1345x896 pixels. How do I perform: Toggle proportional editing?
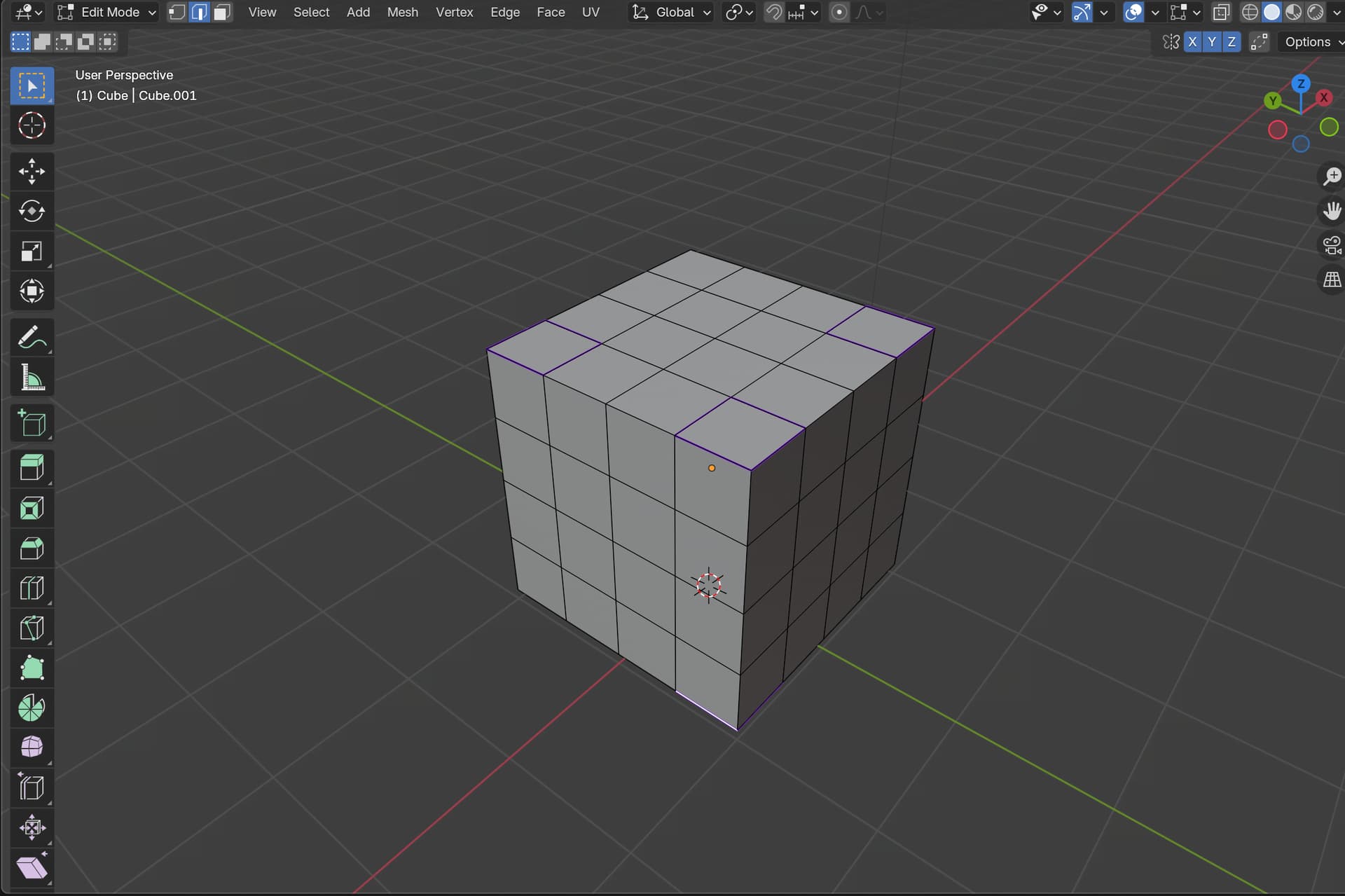(x=839, y=12)
